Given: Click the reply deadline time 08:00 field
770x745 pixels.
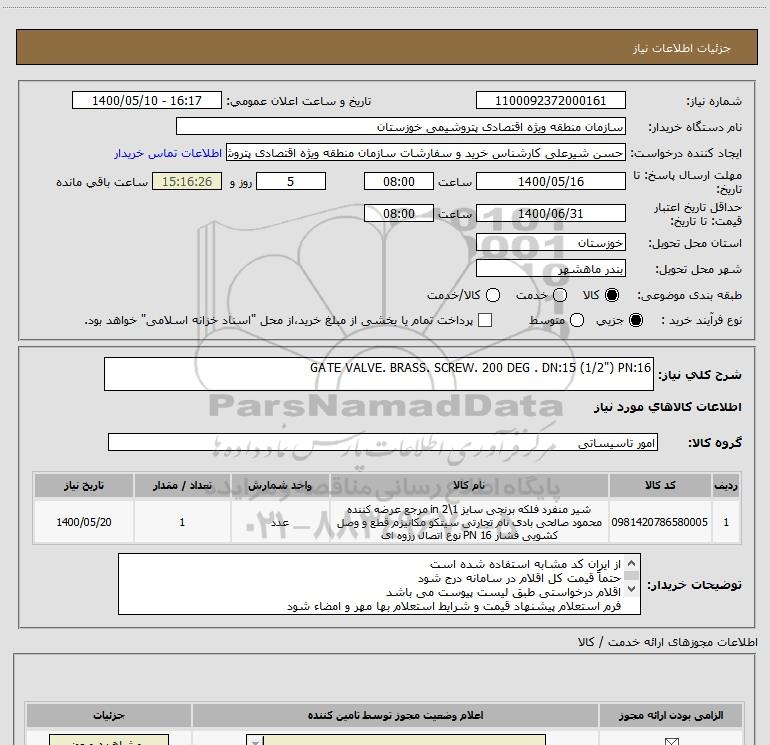Looking at the screenshot, I should pos(399,181).
